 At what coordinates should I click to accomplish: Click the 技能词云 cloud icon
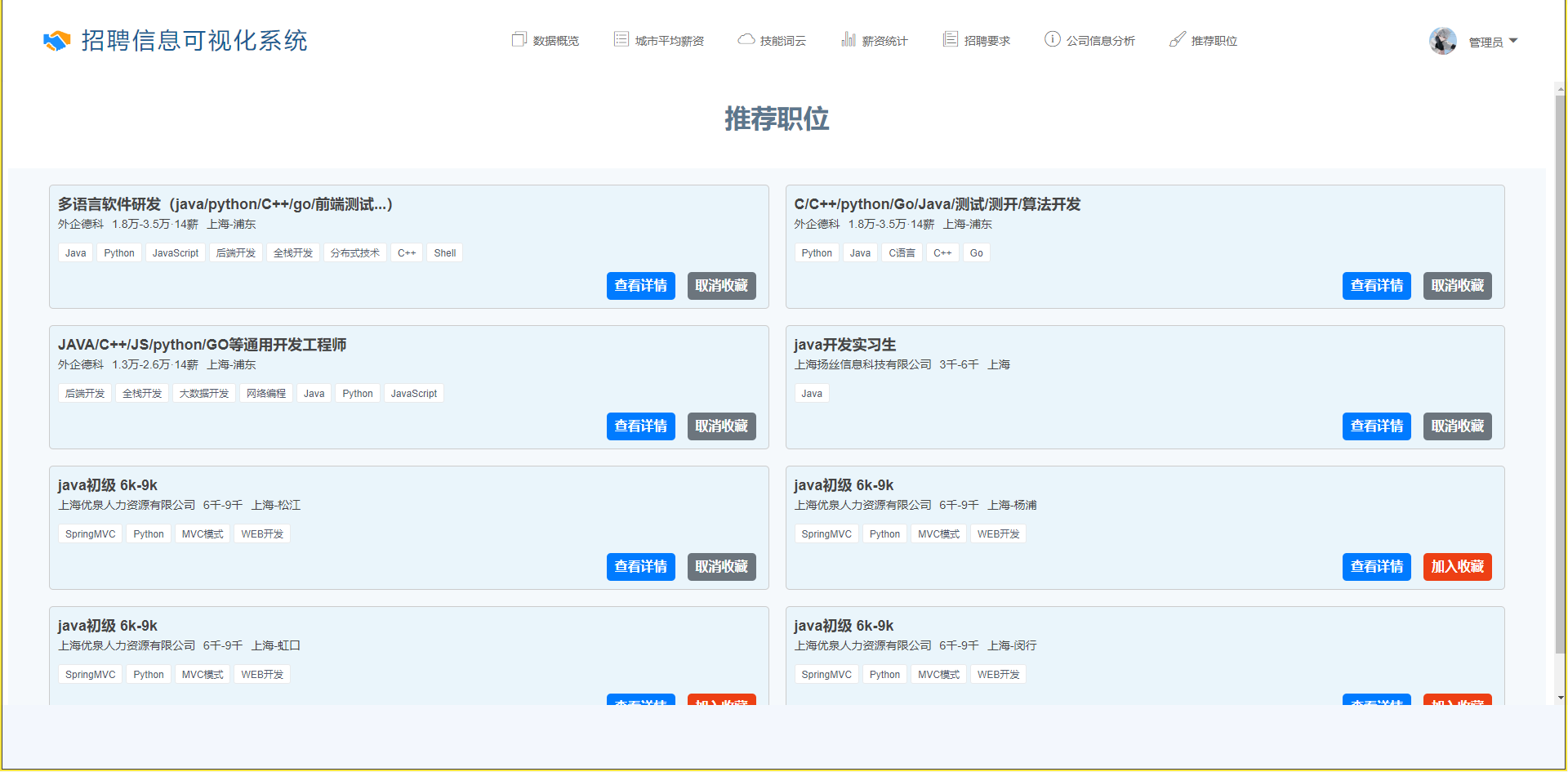tap(746, 40)
